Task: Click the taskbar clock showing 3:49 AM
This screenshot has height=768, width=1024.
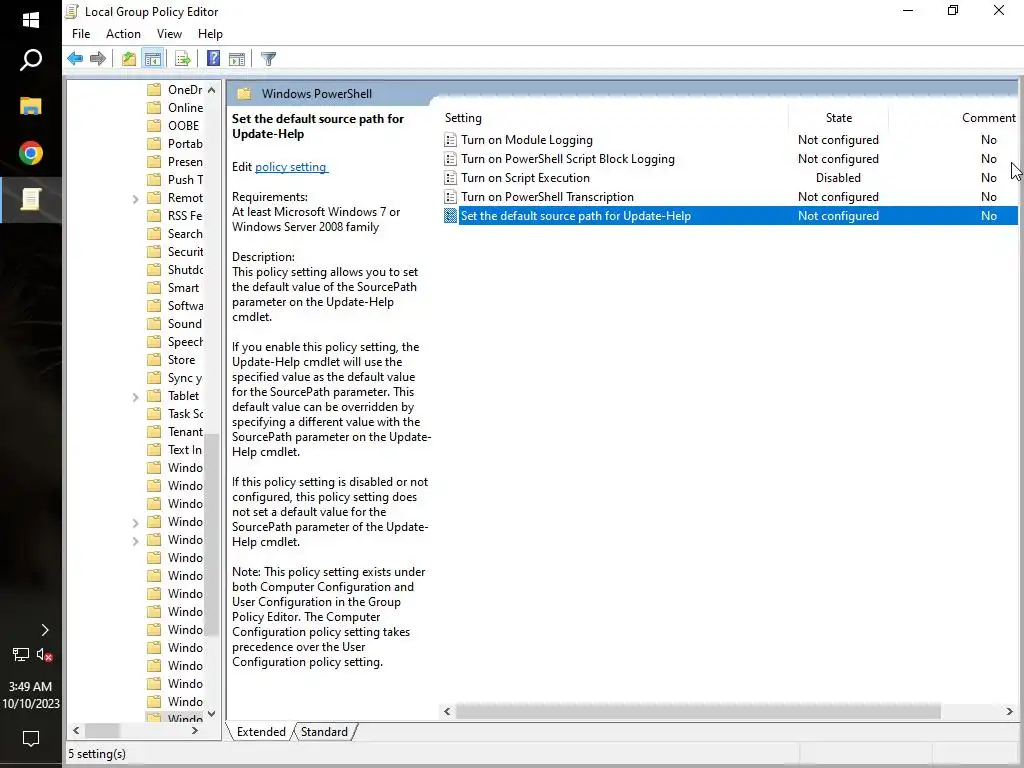Action: point(30,687)
